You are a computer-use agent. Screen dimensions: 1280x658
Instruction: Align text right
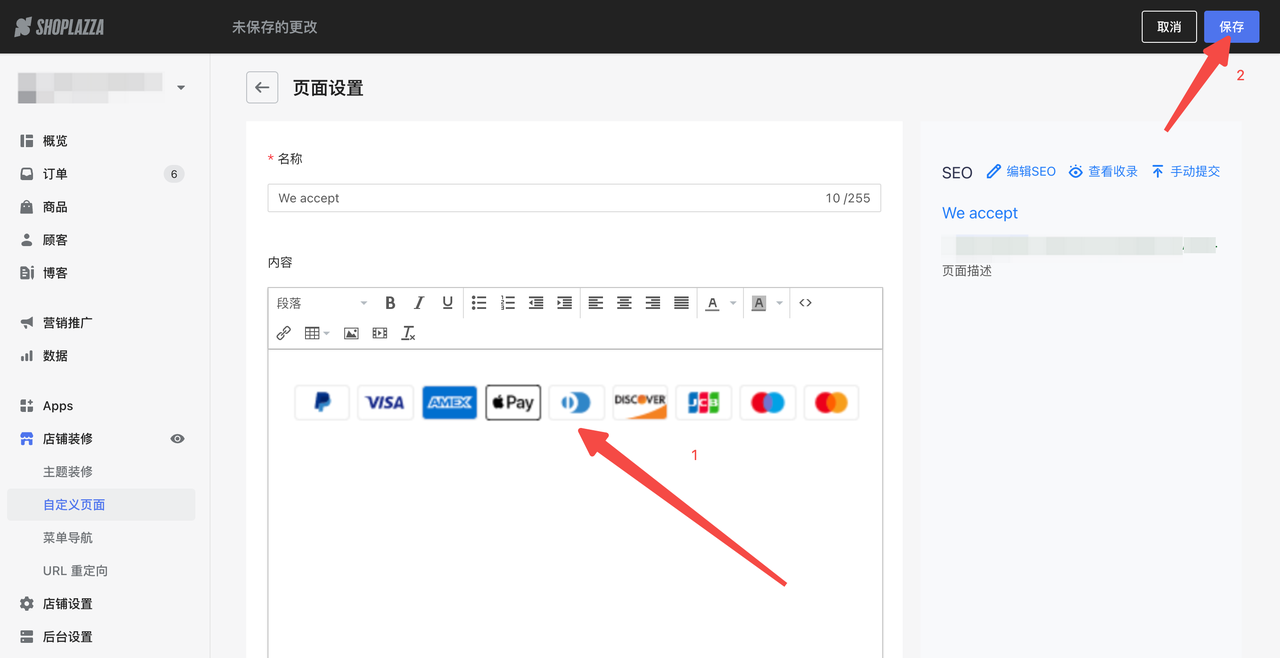(653, 303)
